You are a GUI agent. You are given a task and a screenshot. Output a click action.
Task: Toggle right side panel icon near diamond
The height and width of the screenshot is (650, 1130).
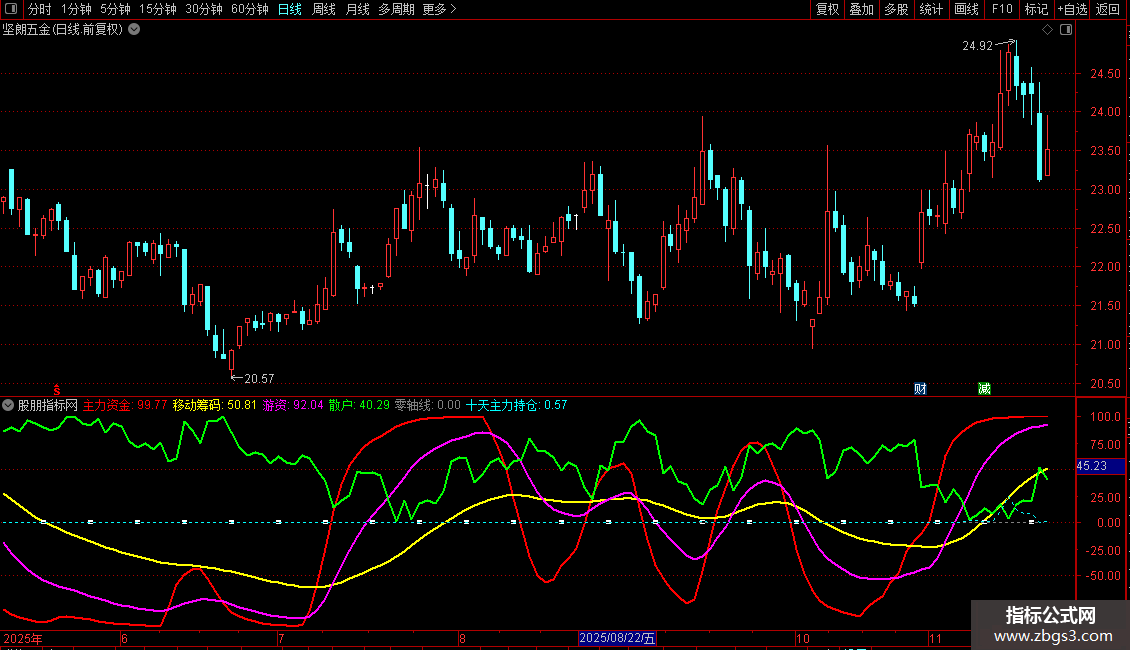click(x=1065, y=30)
